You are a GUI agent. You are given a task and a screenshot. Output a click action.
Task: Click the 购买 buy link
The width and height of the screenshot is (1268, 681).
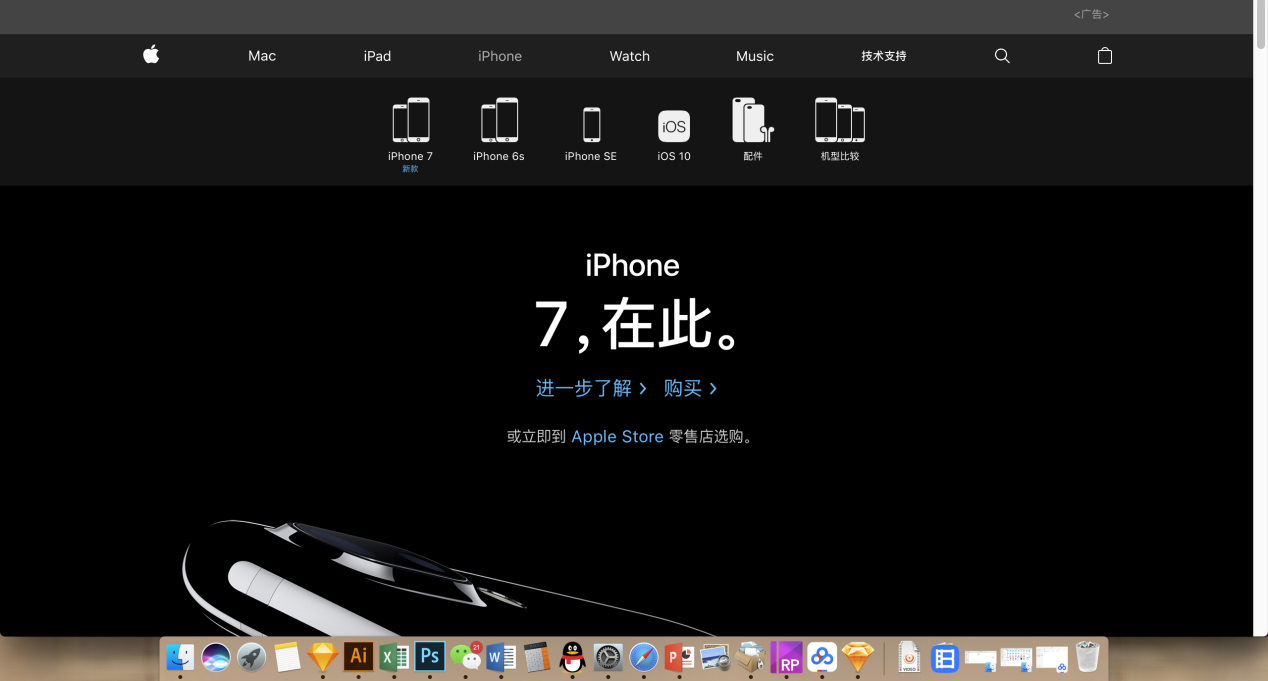tap(690, 388)
